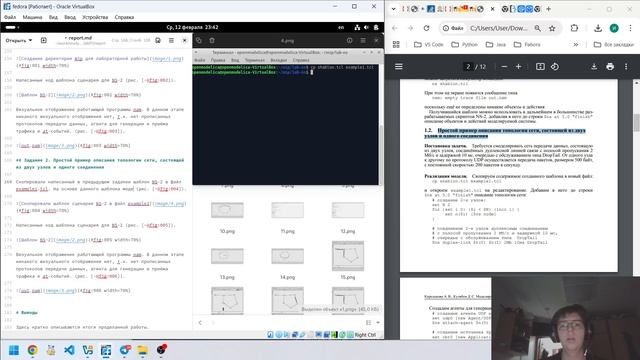Click the save icon in editor header
Image resolution: width=640 pixels, height=360 pixels.
click(158, 40)
